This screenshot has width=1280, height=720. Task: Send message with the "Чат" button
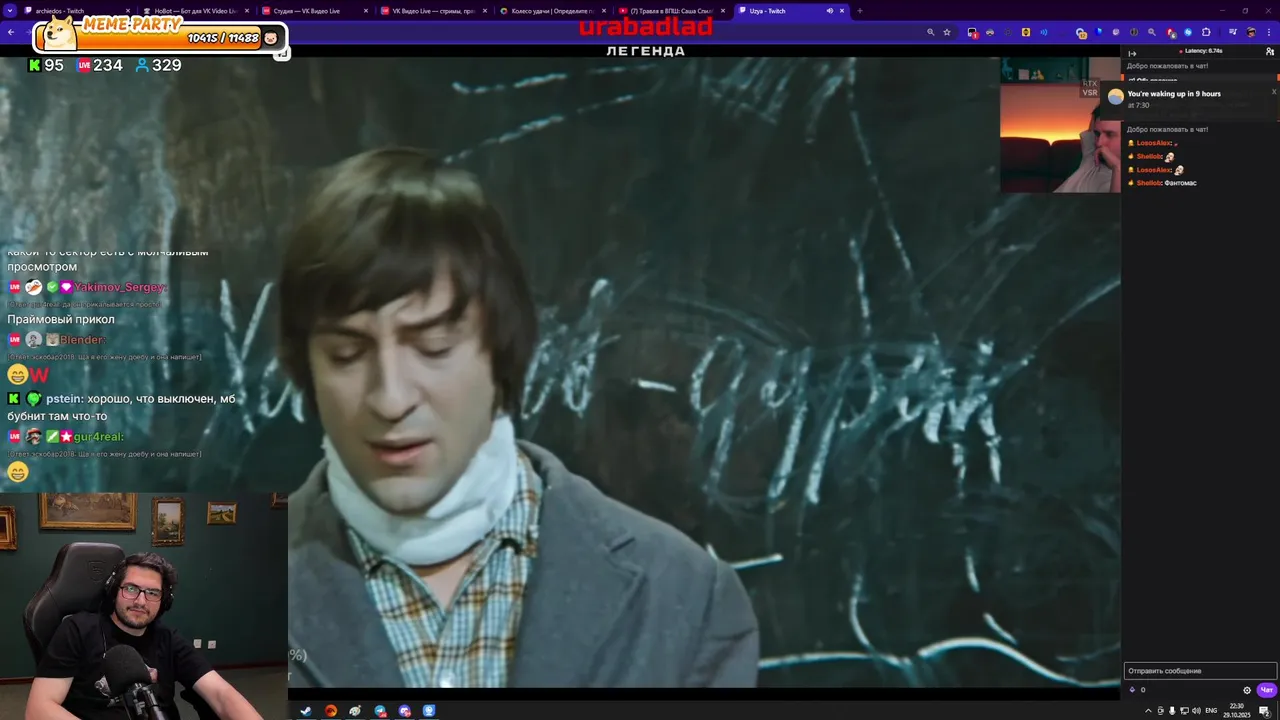point(1267,690)
